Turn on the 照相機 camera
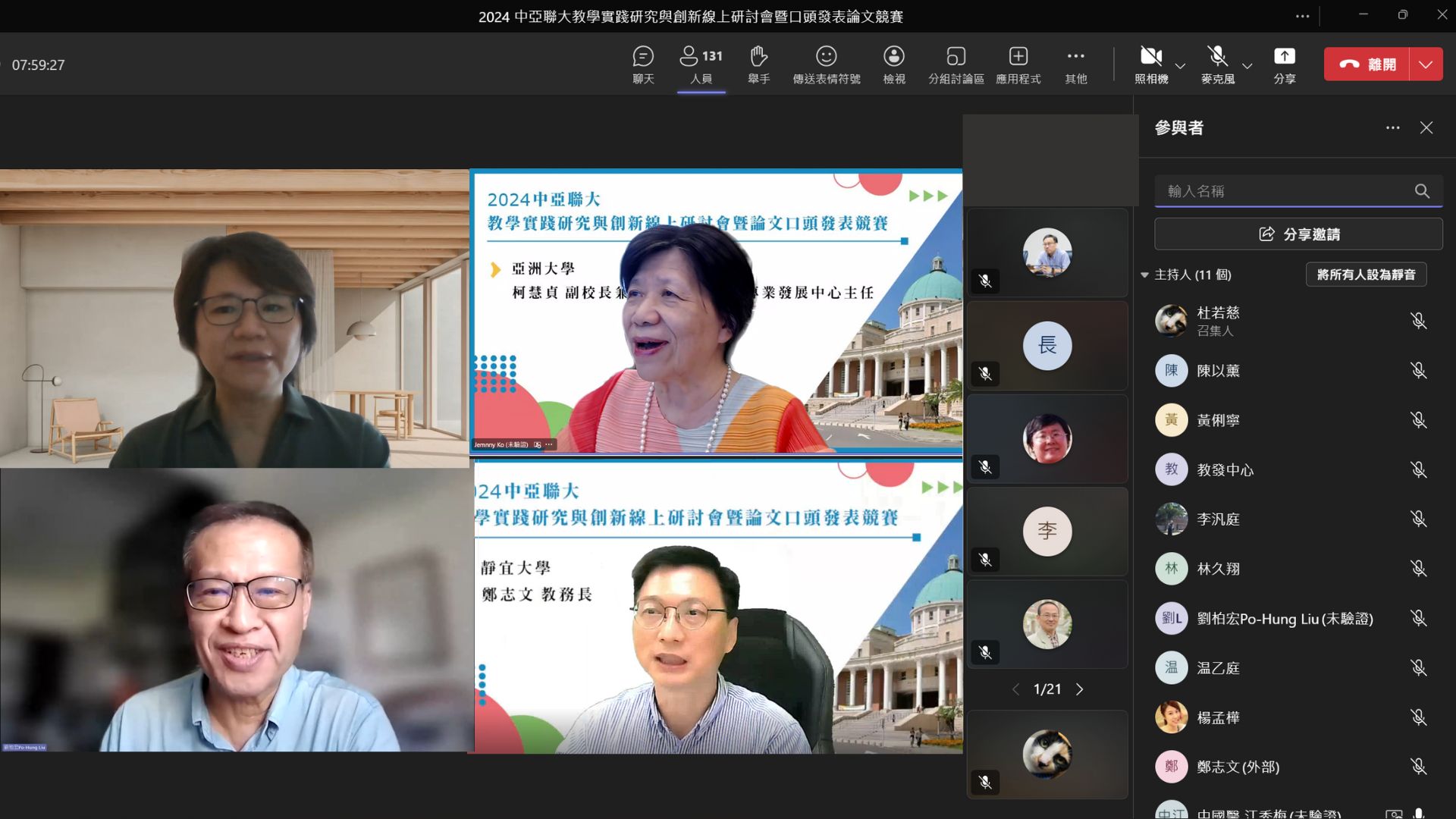 (1151, 64)
